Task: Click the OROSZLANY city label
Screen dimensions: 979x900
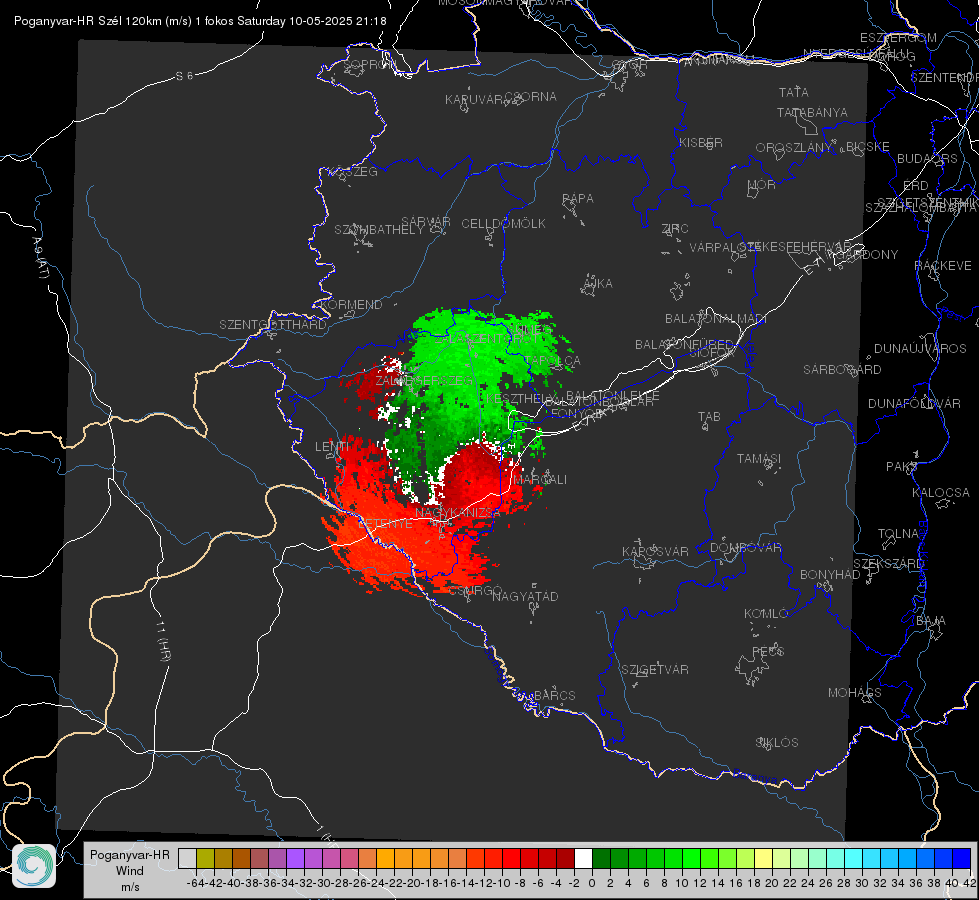Action: [794, 148]
